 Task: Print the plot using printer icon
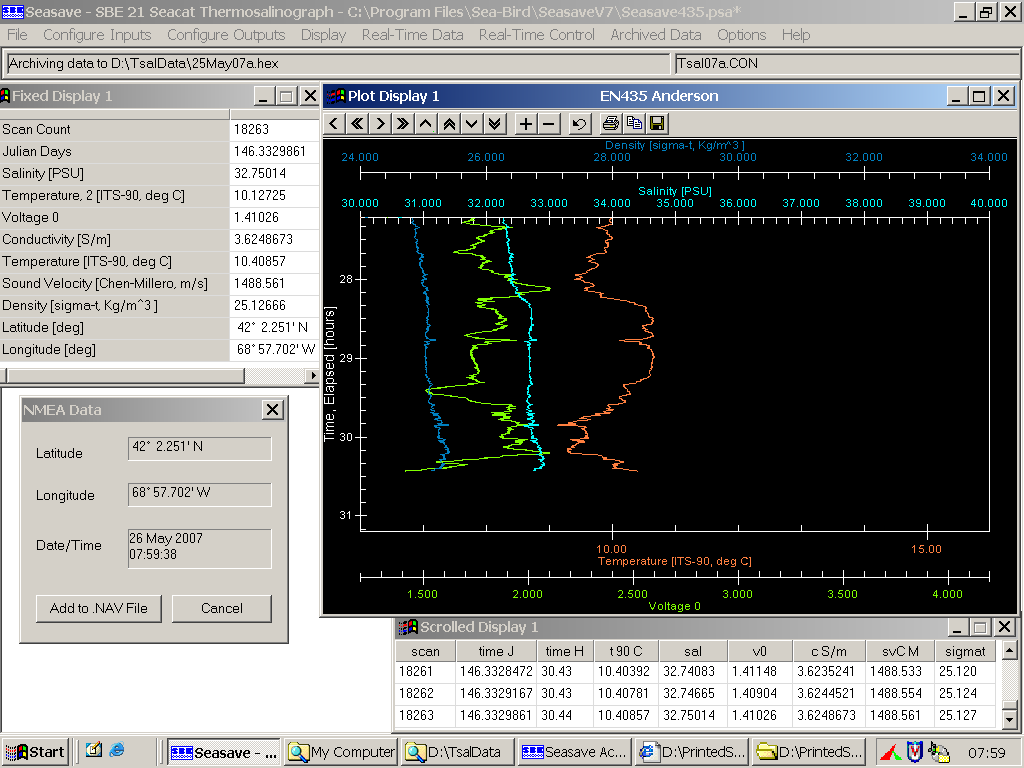(x=610, y=124)
